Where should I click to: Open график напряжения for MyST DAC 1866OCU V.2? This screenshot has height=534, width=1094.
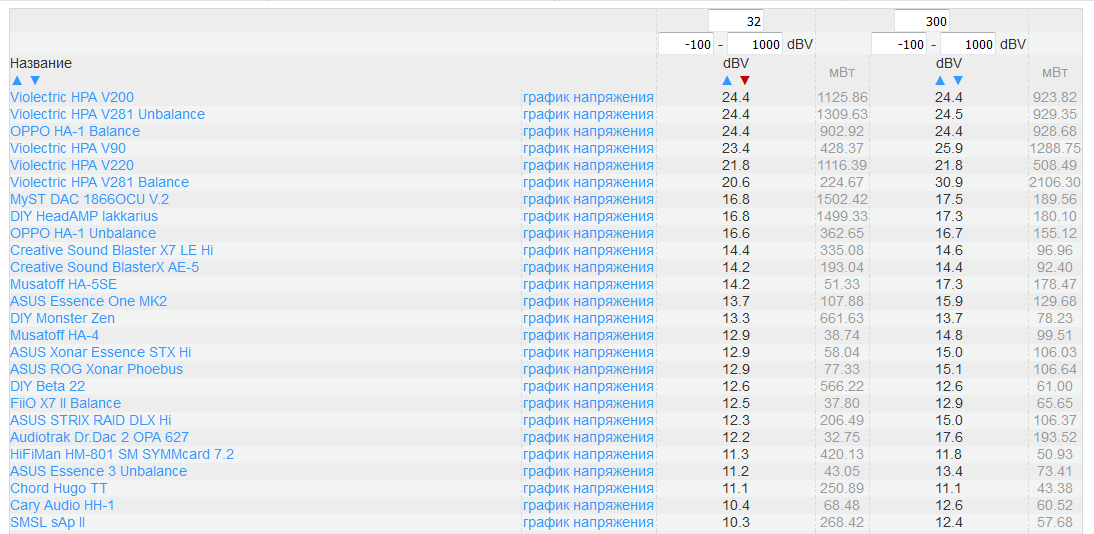coord(588,199)
